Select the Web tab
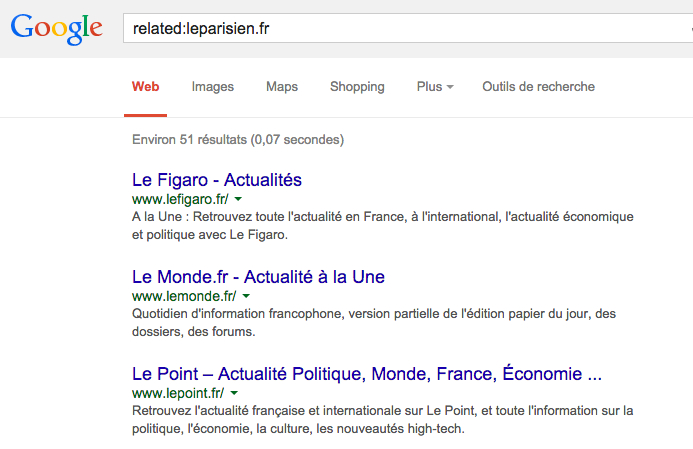The width and height of the screenshot is (693, 449). pos(145,87)
